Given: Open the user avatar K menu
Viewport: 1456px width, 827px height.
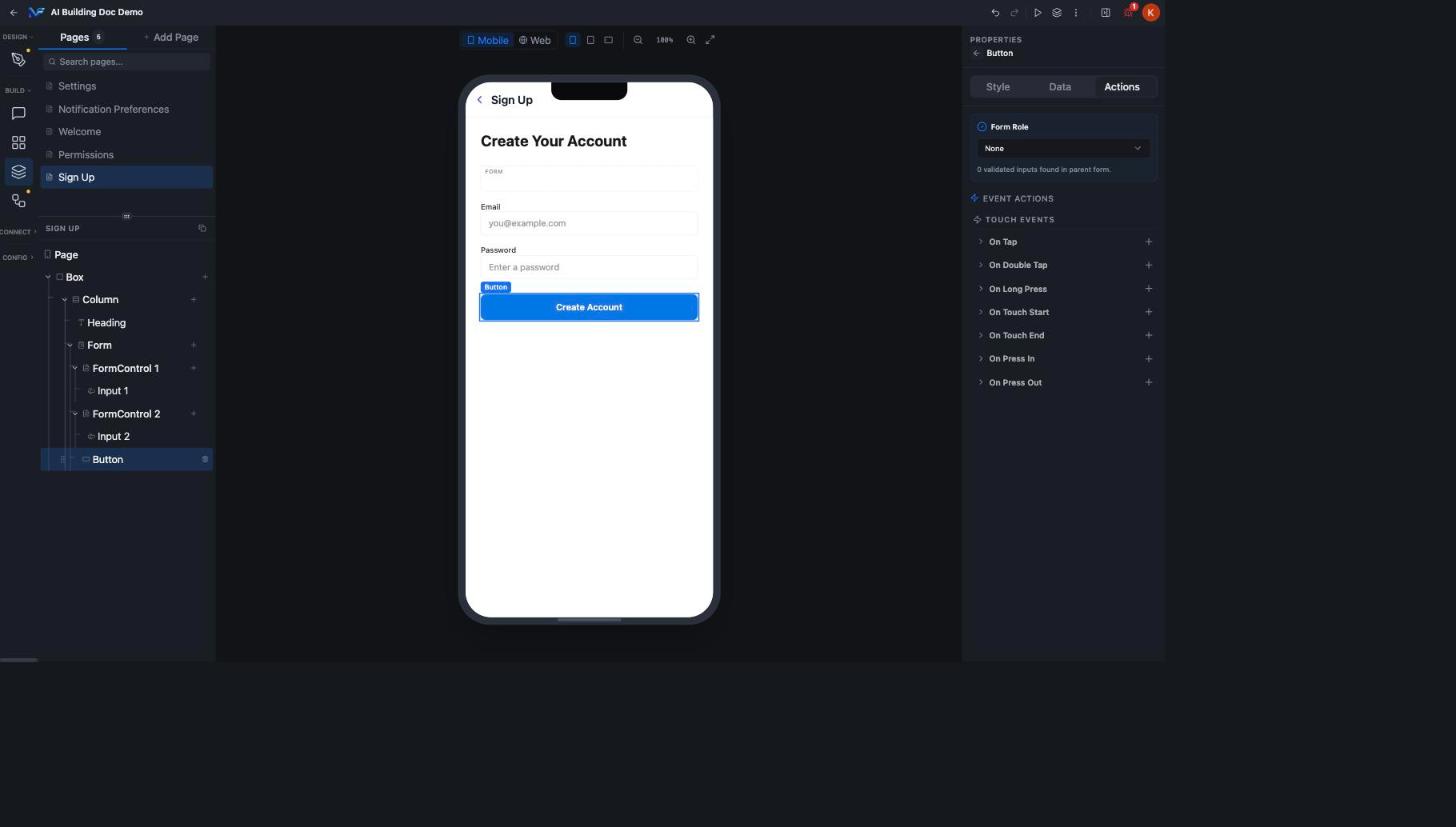Looking at the screenshot, I should point(1151,12).
